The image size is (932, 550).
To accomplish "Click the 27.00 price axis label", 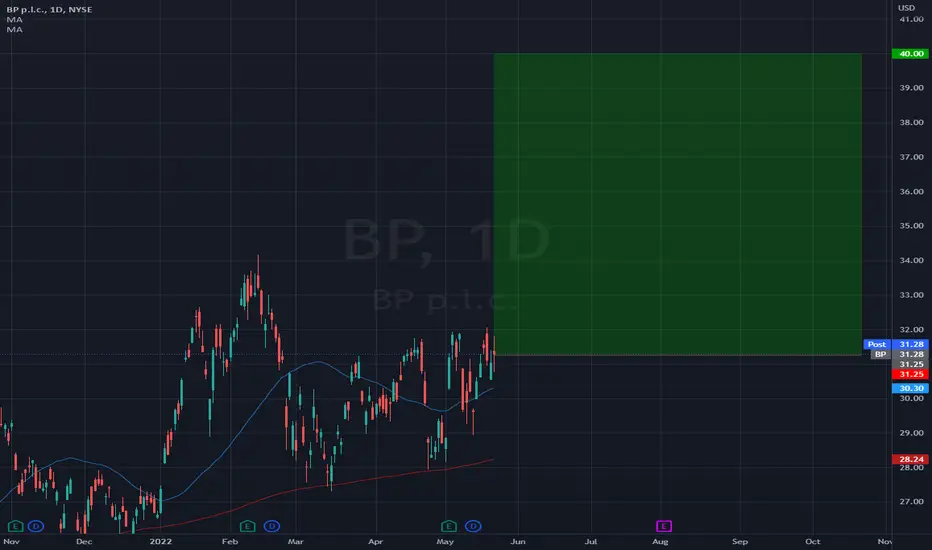I will (912, 502).
